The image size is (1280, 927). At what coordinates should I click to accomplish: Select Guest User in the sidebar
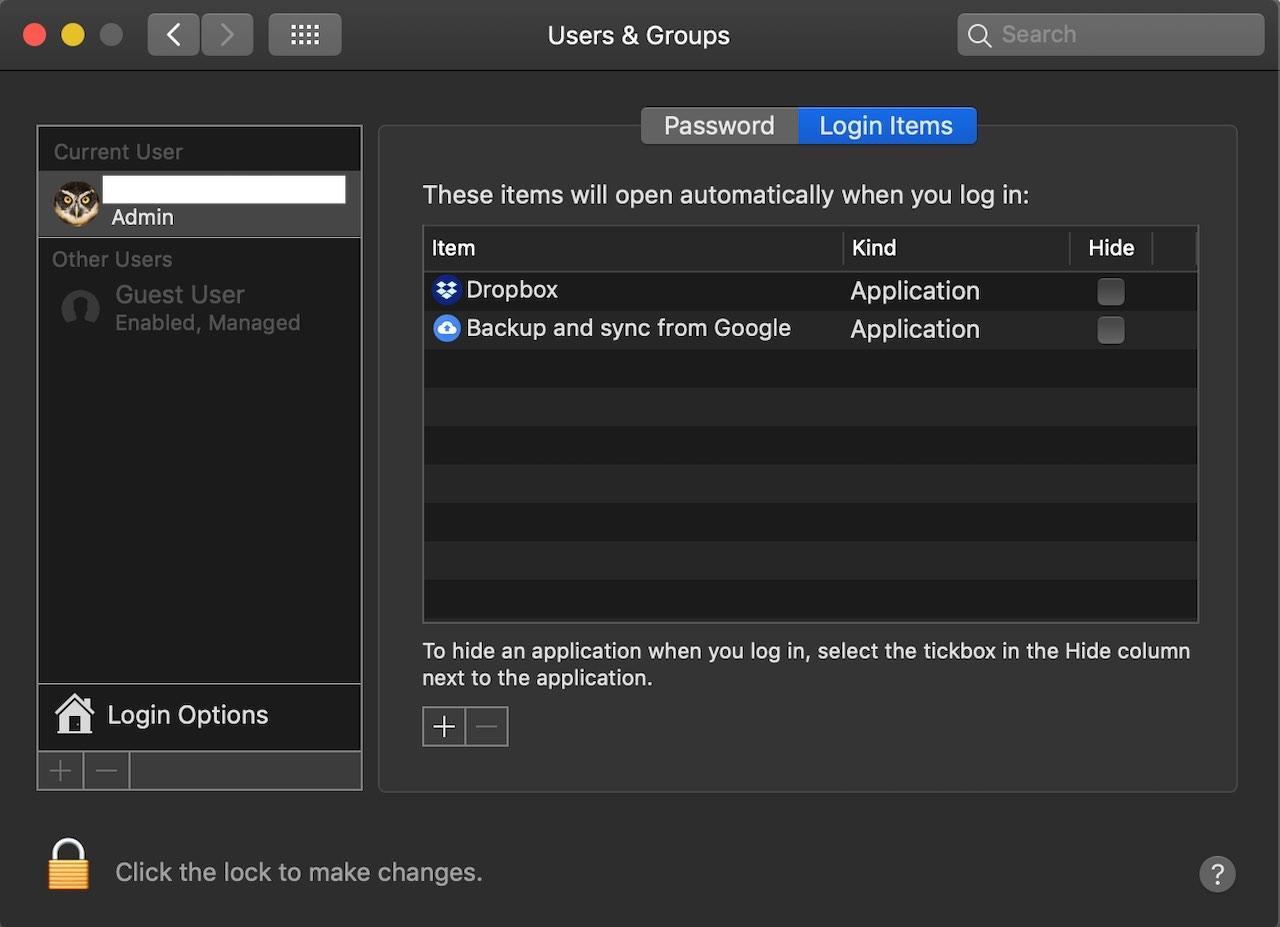(180, 307)
